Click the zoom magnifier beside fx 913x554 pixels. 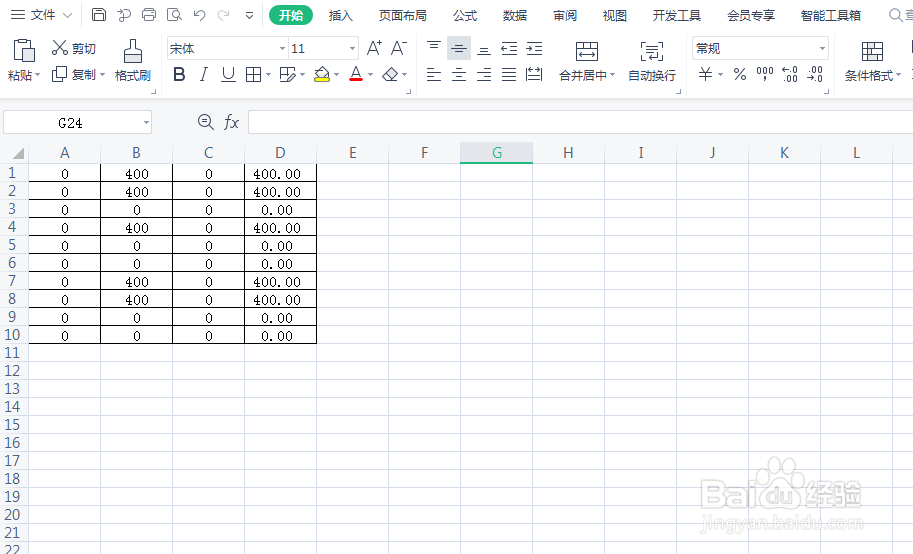205,122
